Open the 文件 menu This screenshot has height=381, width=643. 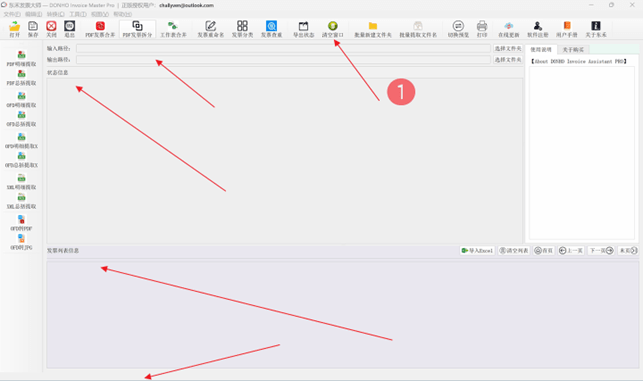coord(12,14)
